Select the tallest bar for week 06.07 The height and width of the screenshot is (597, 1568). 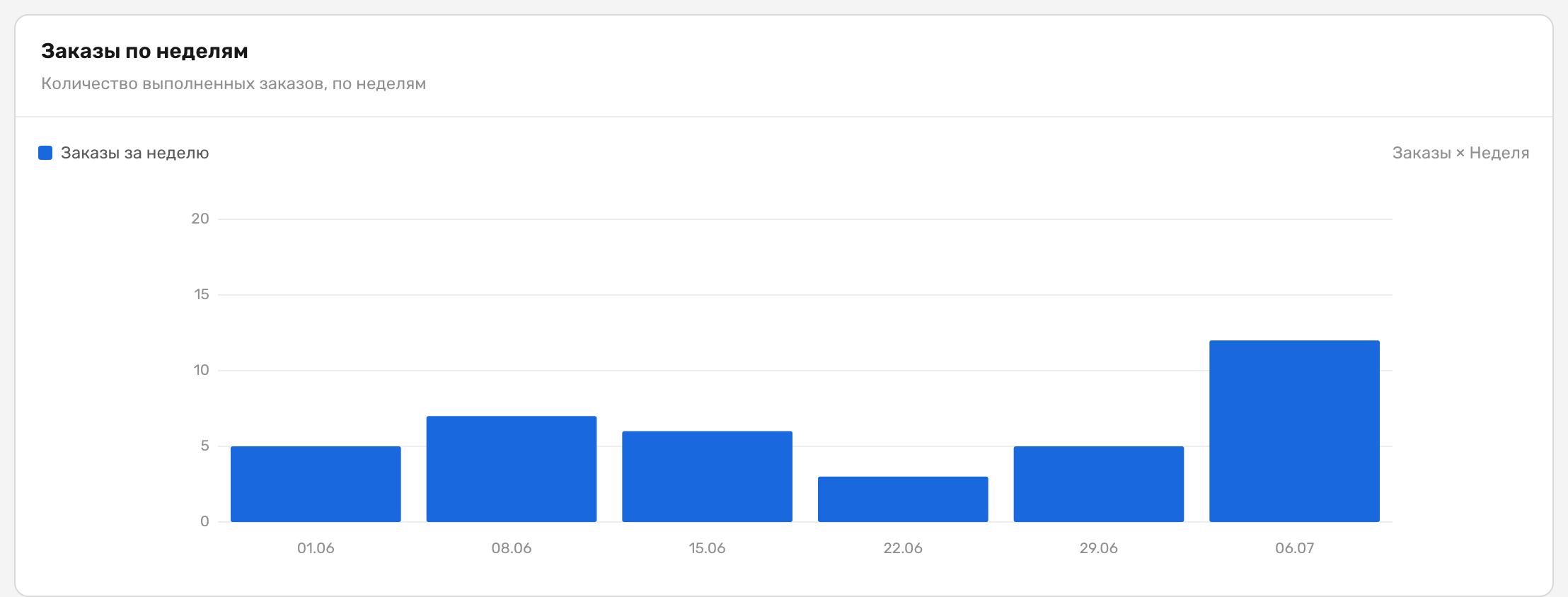(x=1294, y=431)
